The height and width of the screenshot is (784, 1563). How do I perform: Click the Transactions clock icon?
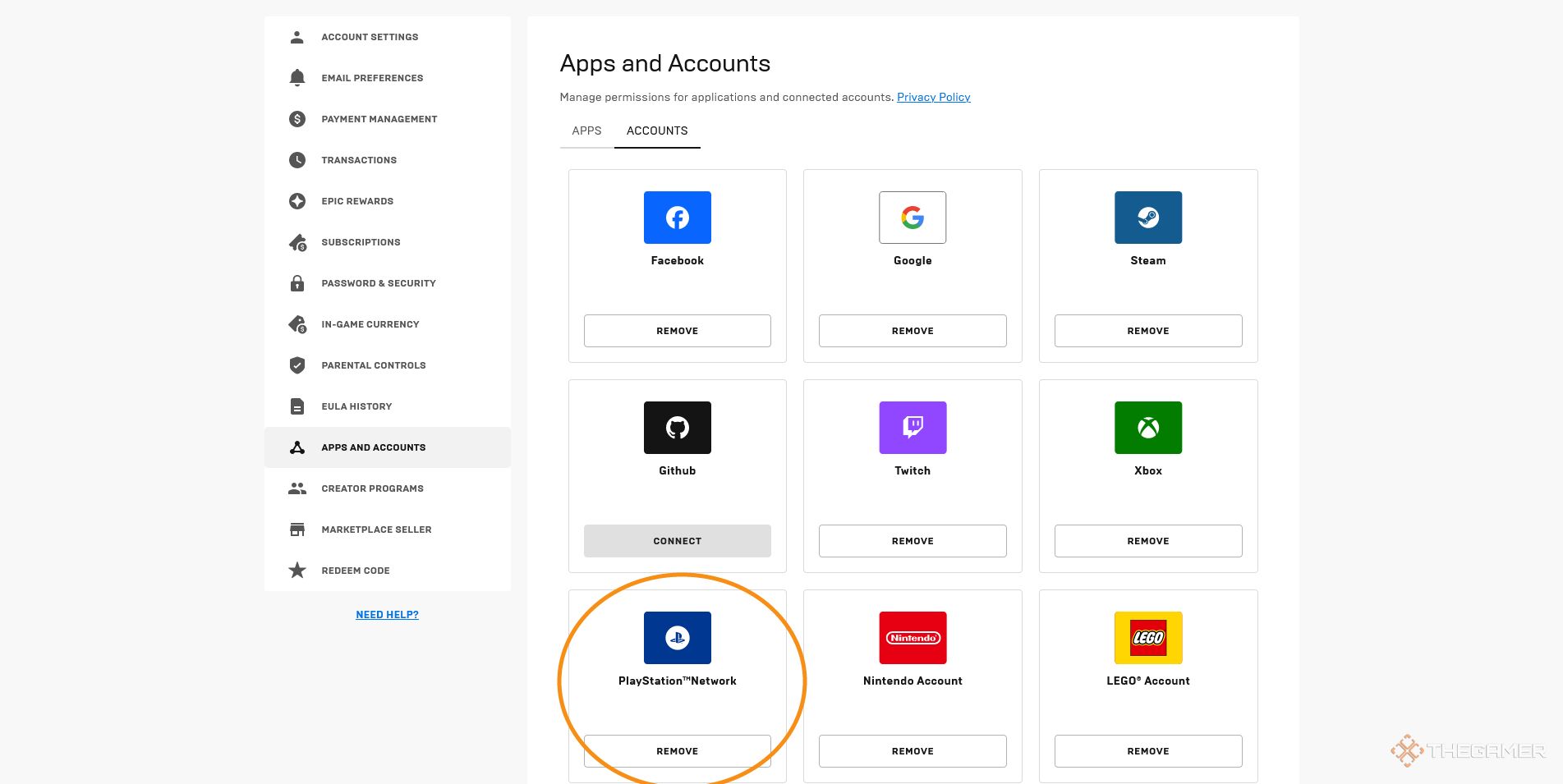(297, 160)
